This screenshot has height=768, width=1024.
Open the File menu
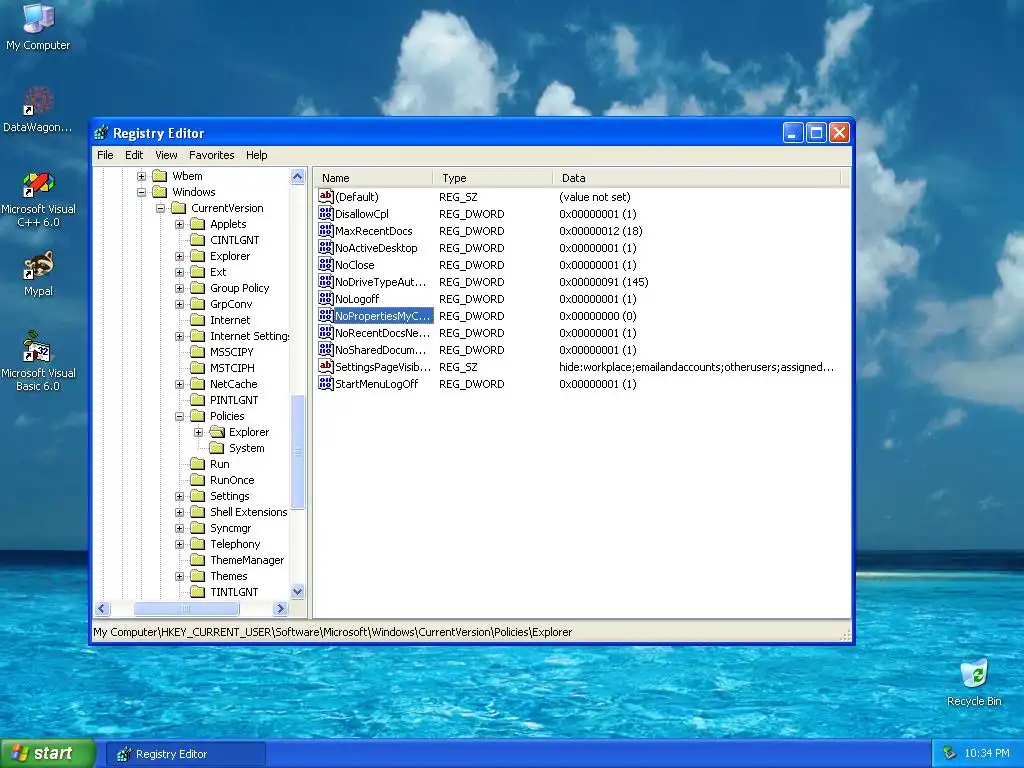[105, 155]
